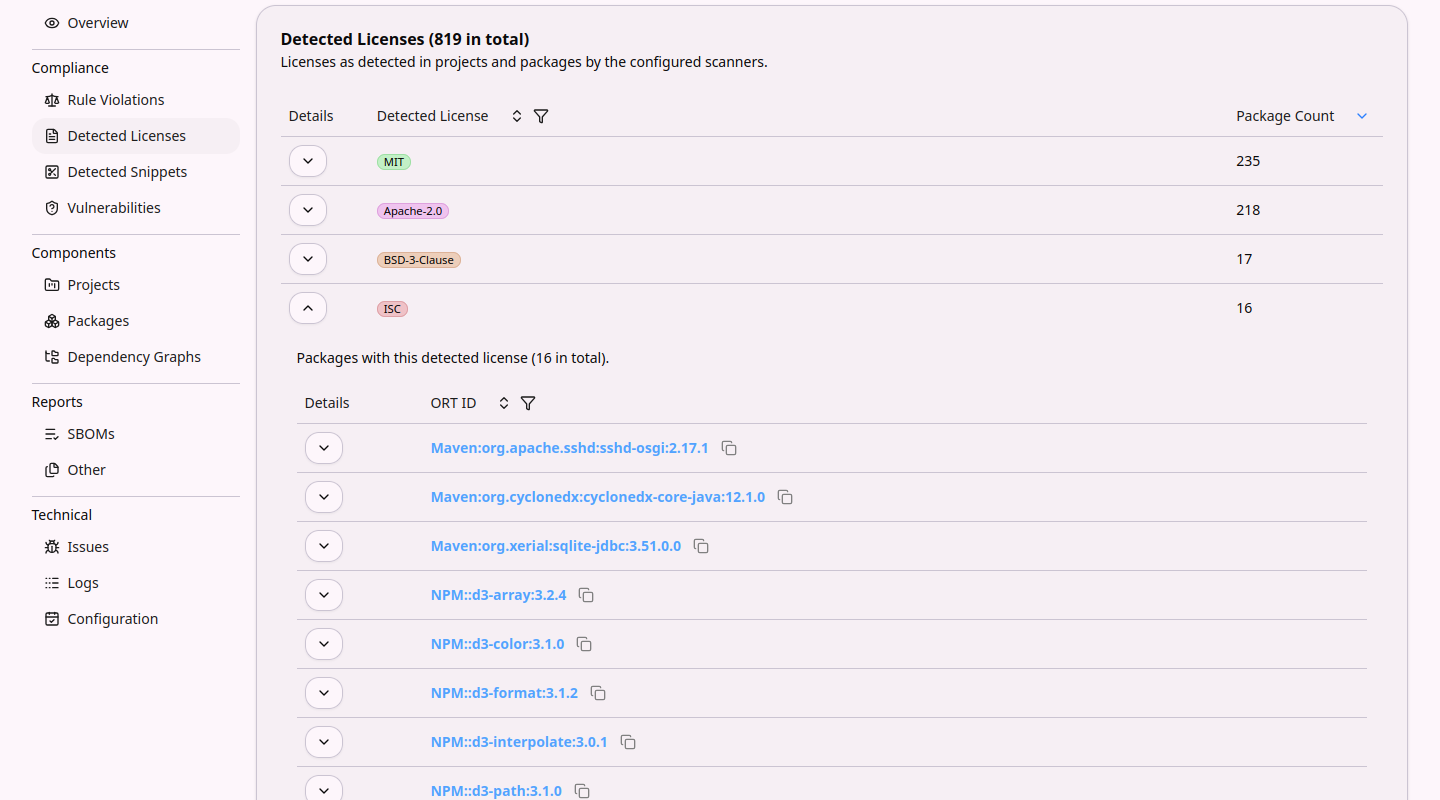This screenshot has width=1440, height=800.
Task: Open the SBOMs reports page
Action: click(136, 434)
